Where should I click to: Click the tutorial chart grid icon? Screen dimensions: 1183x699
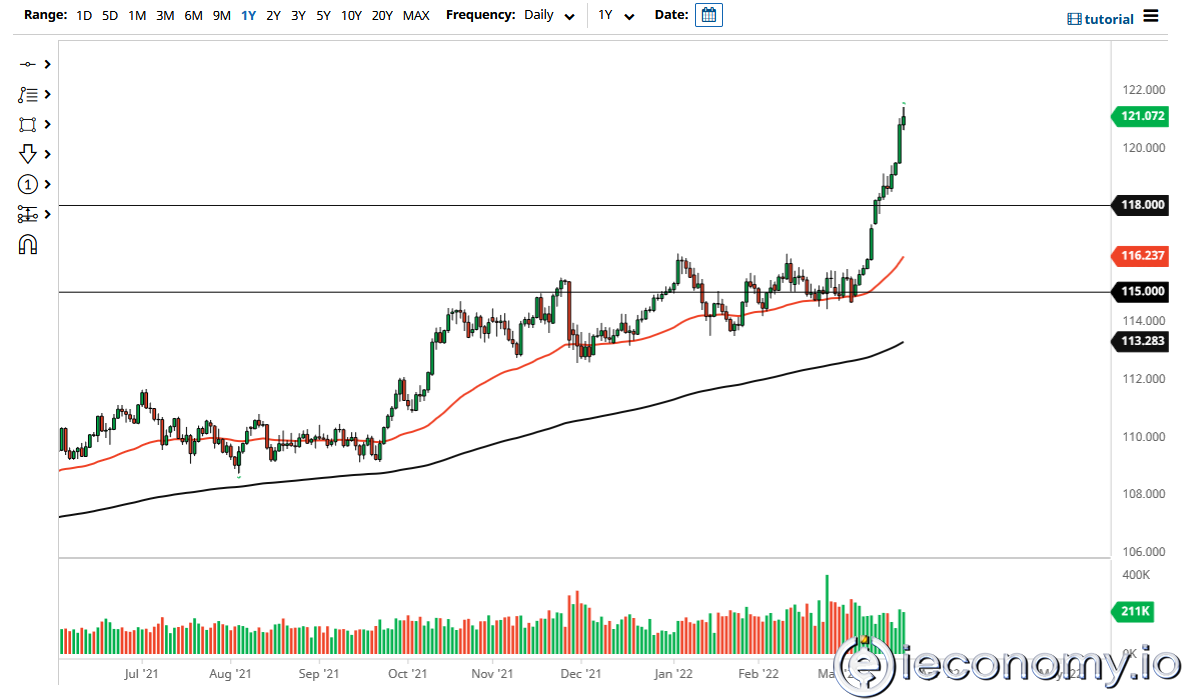point(1076,18)
